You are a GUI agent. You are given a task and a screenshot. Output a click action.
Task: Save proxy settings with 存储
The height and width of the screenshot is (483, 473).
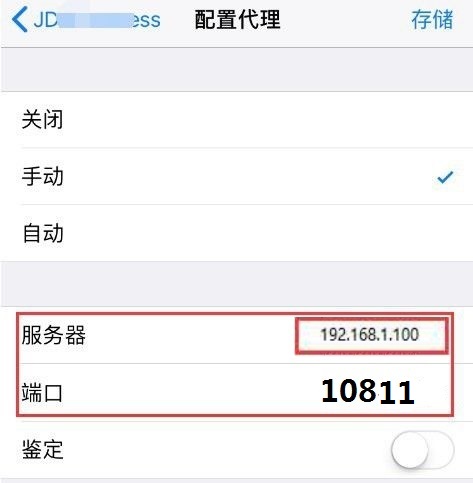(432, 20)
